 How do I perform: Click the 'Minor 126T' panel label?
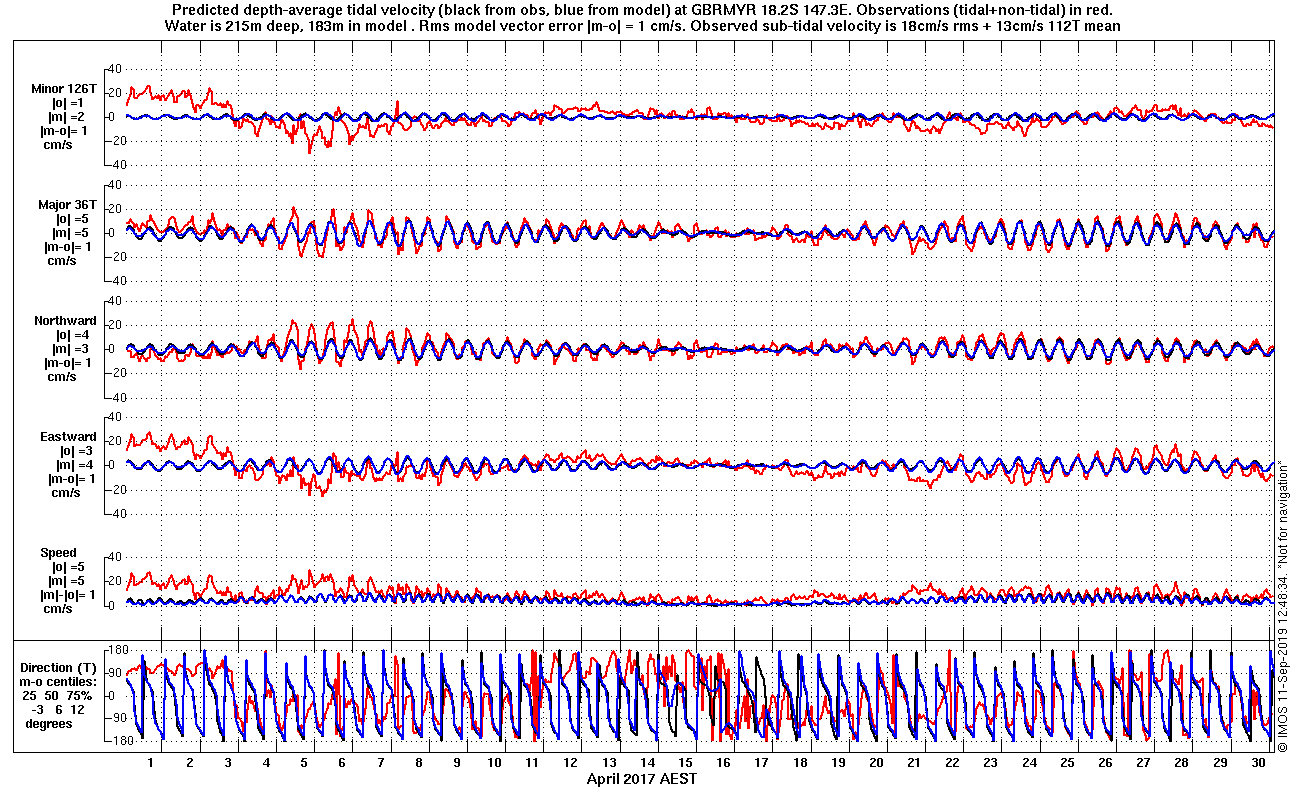point(64,89)
